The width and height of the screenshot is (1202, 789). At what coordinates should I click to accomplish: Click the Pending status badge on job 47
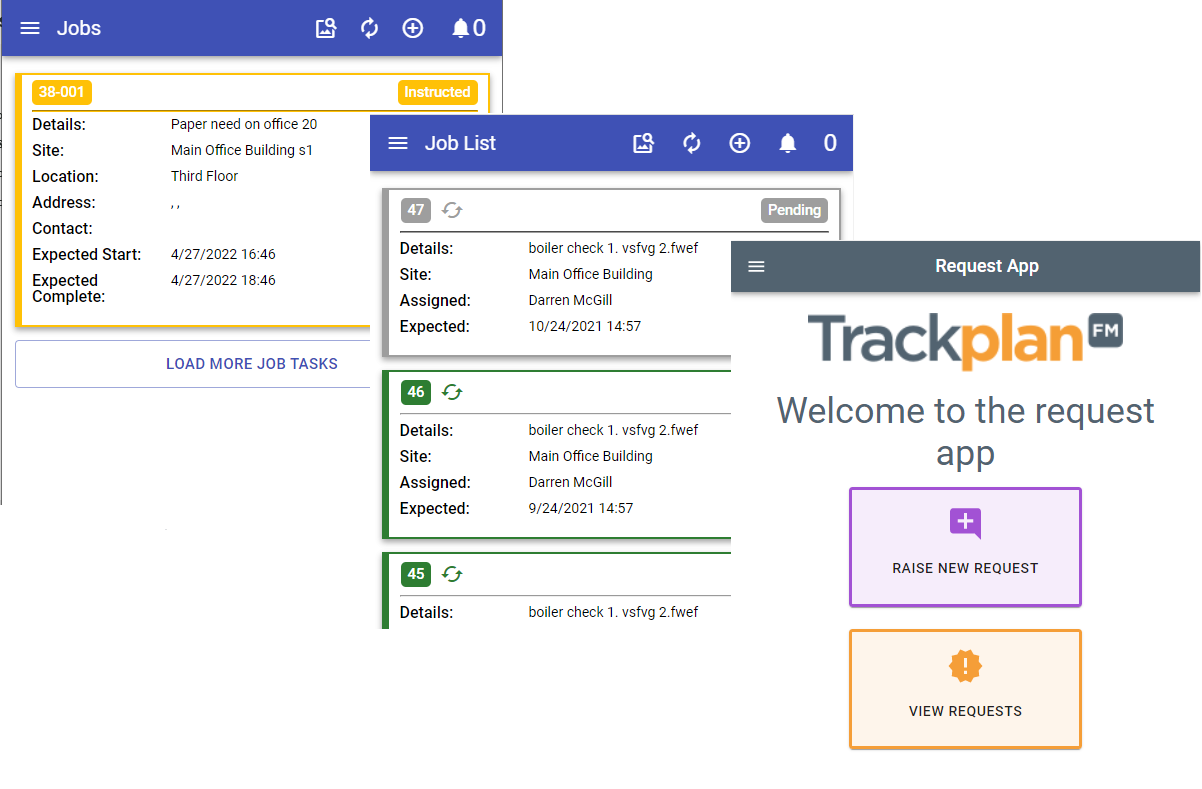coord(794,210)
